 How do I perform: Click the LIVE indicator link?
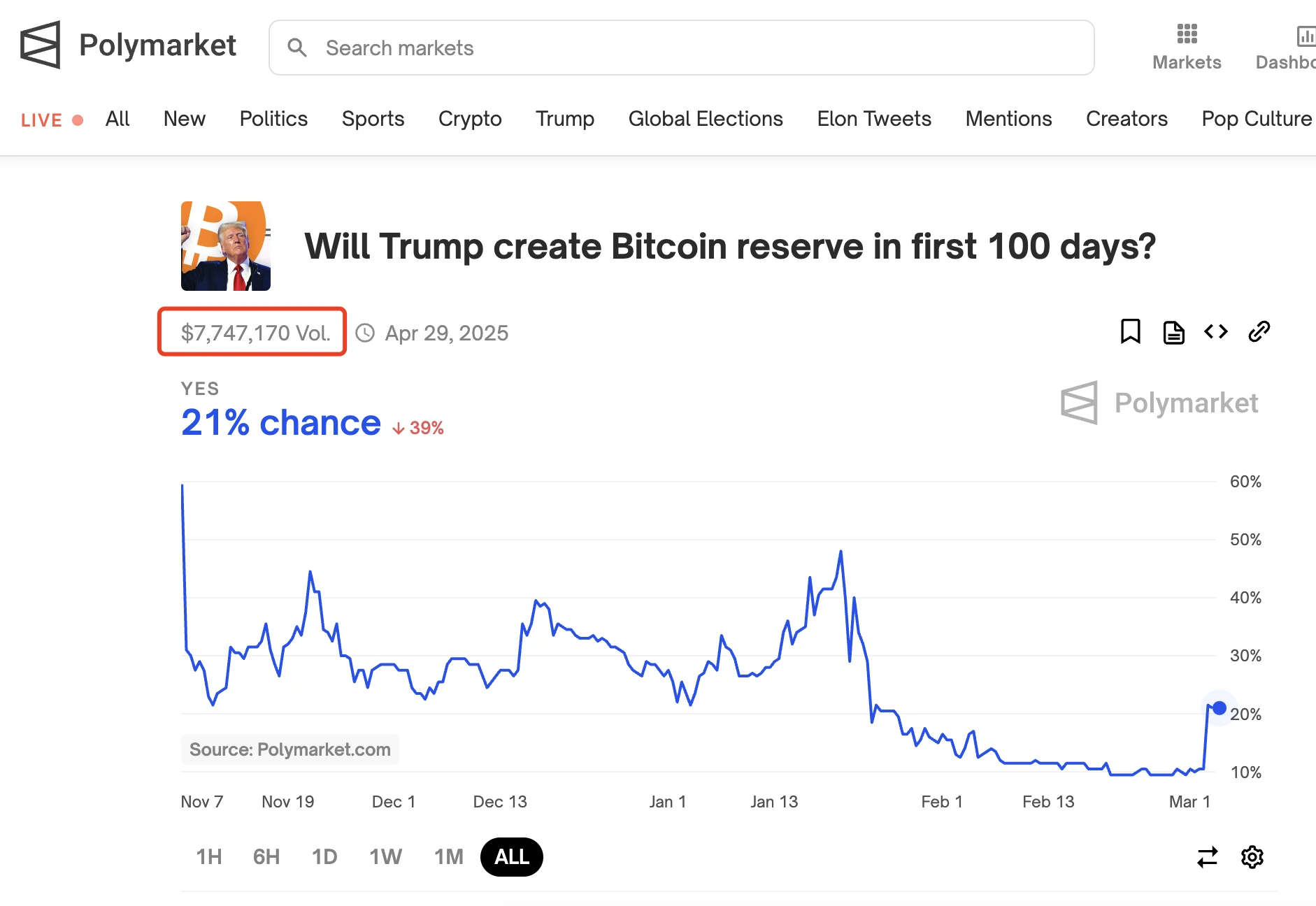click(x=51, y=120)
